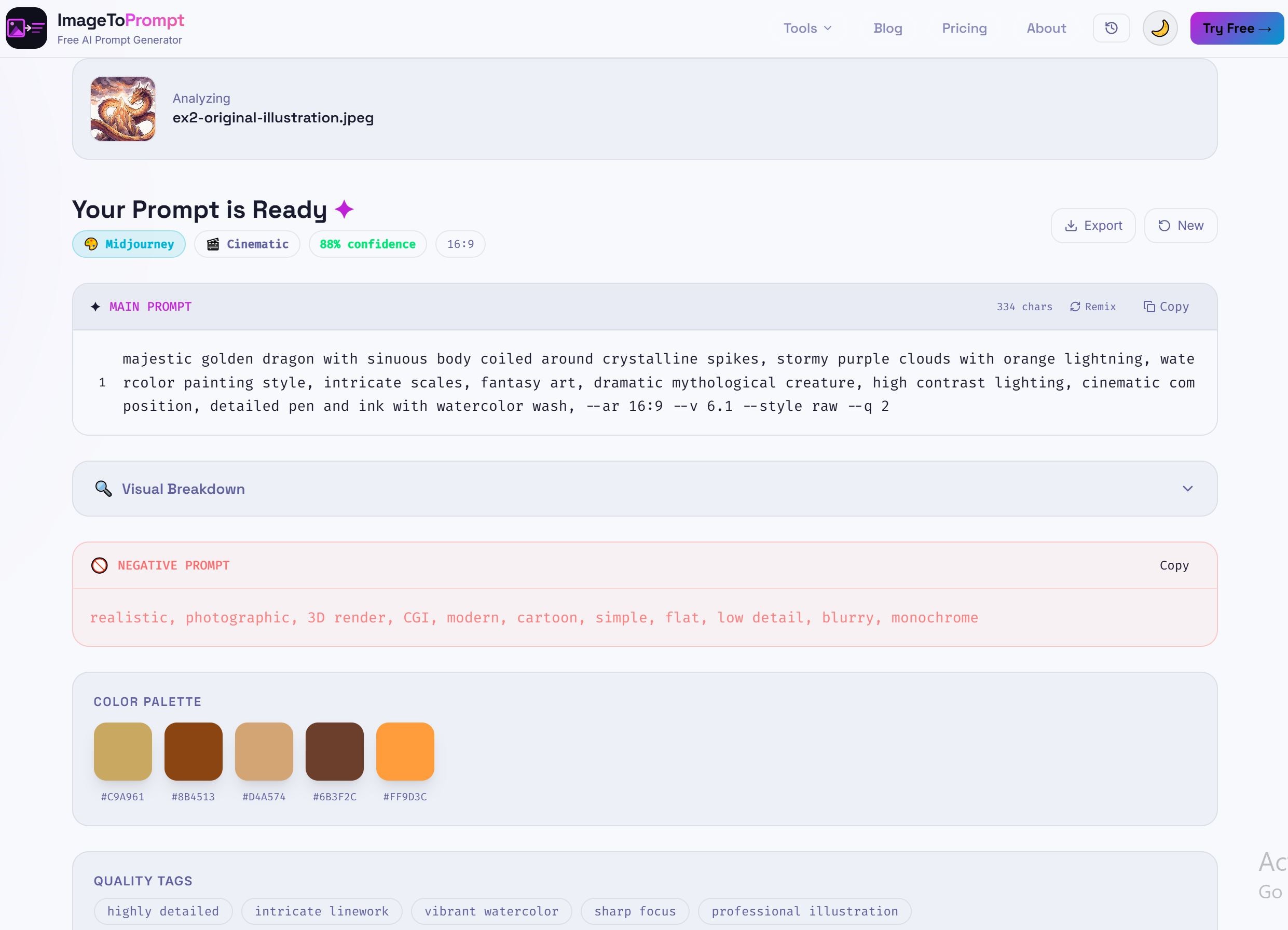Click the 16:9 aspect ratio chip
The width and height of the screenshot is (1288, 930).
(460, 244)
